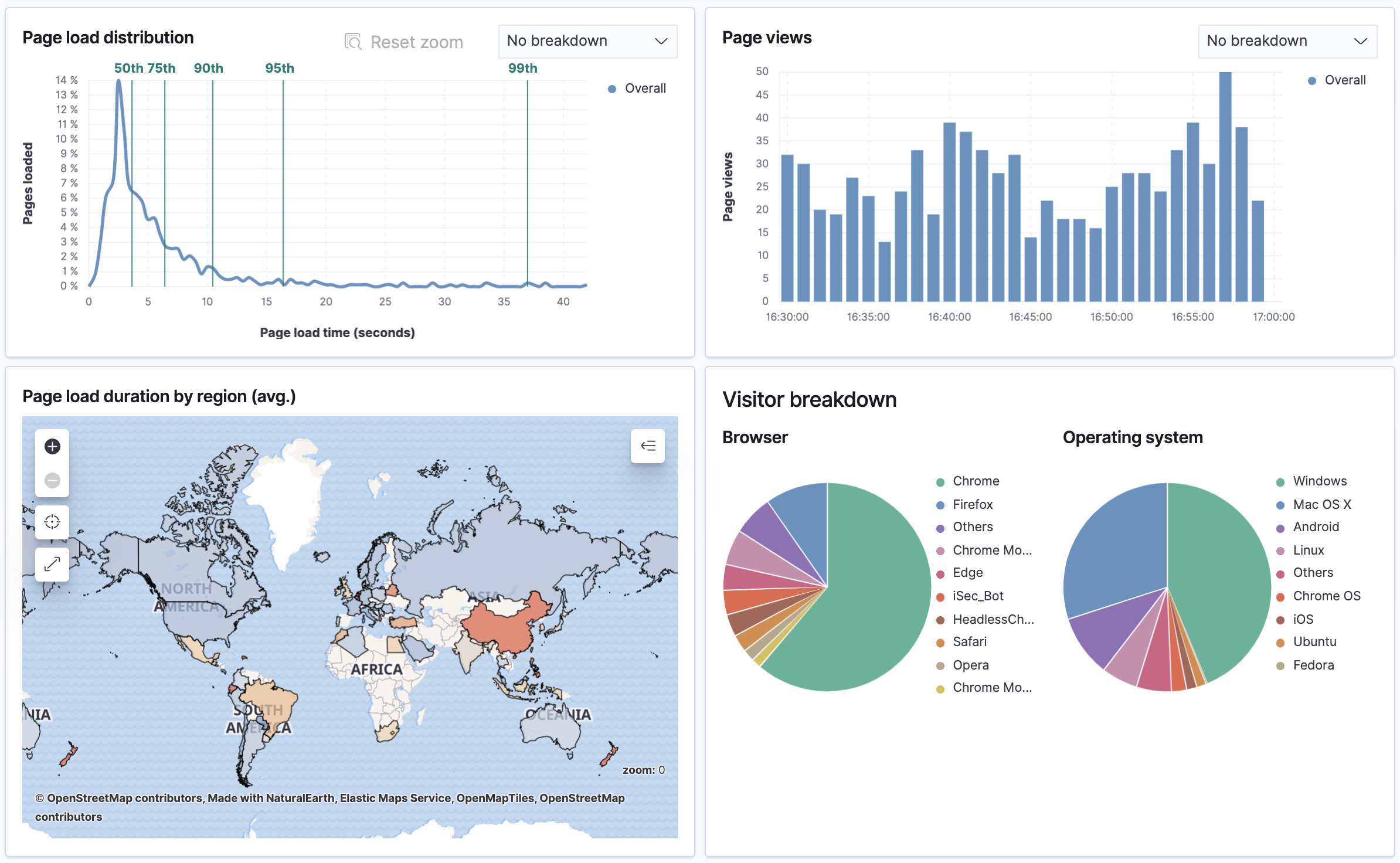This screenshot has width=1400, height=863.
Task: Open the No breakdown dropdown for Page load distribution
Action: point(587,41)
